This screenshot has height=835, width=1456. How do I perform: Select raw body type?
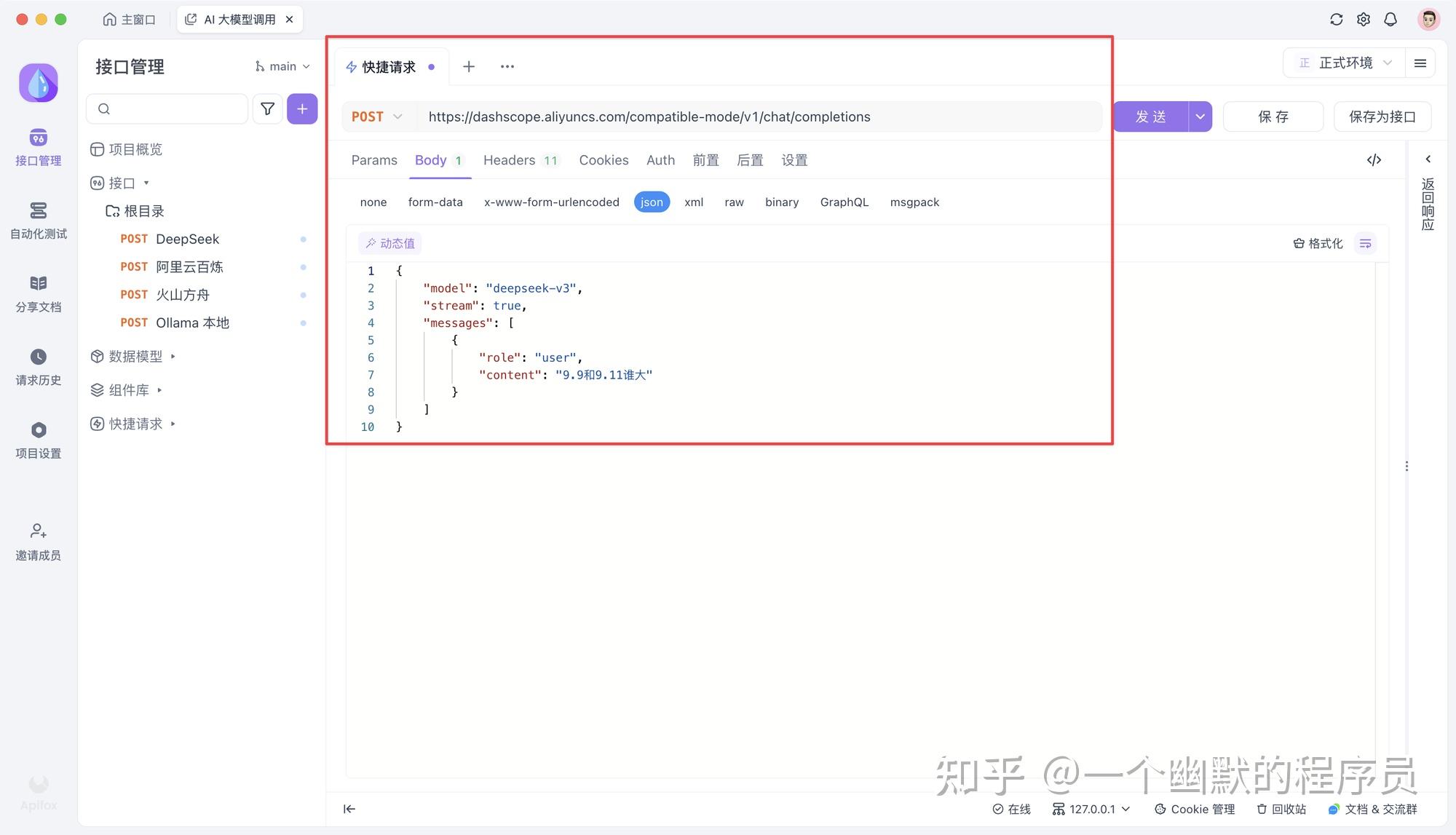(734, 202)
